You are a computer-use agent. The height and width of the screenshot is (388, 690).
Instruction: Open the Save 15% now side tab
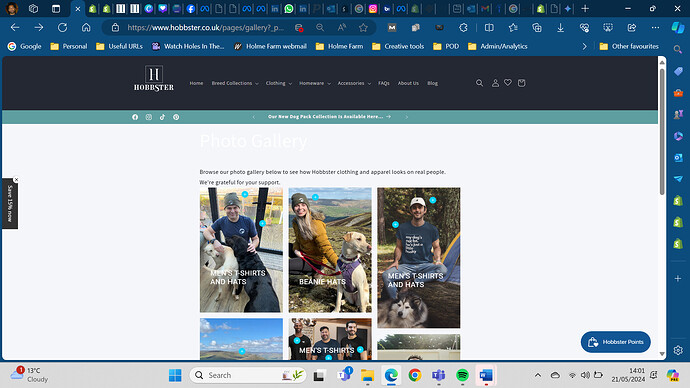click(x=10, y=204)
